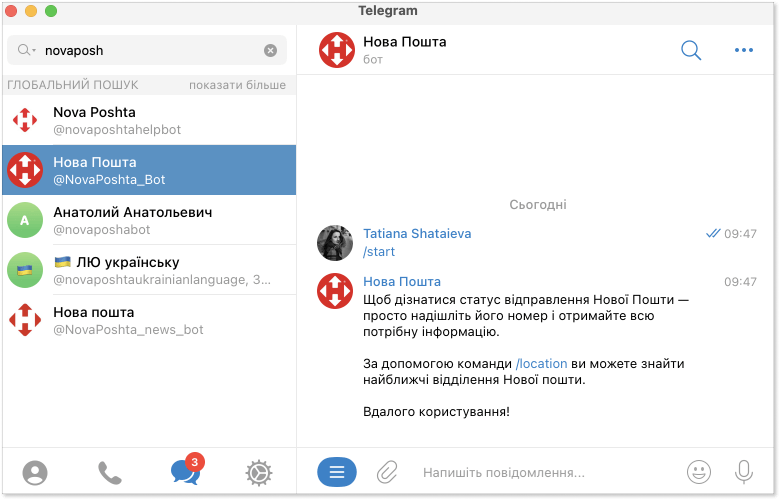Clear the search field text

[270, 50]
